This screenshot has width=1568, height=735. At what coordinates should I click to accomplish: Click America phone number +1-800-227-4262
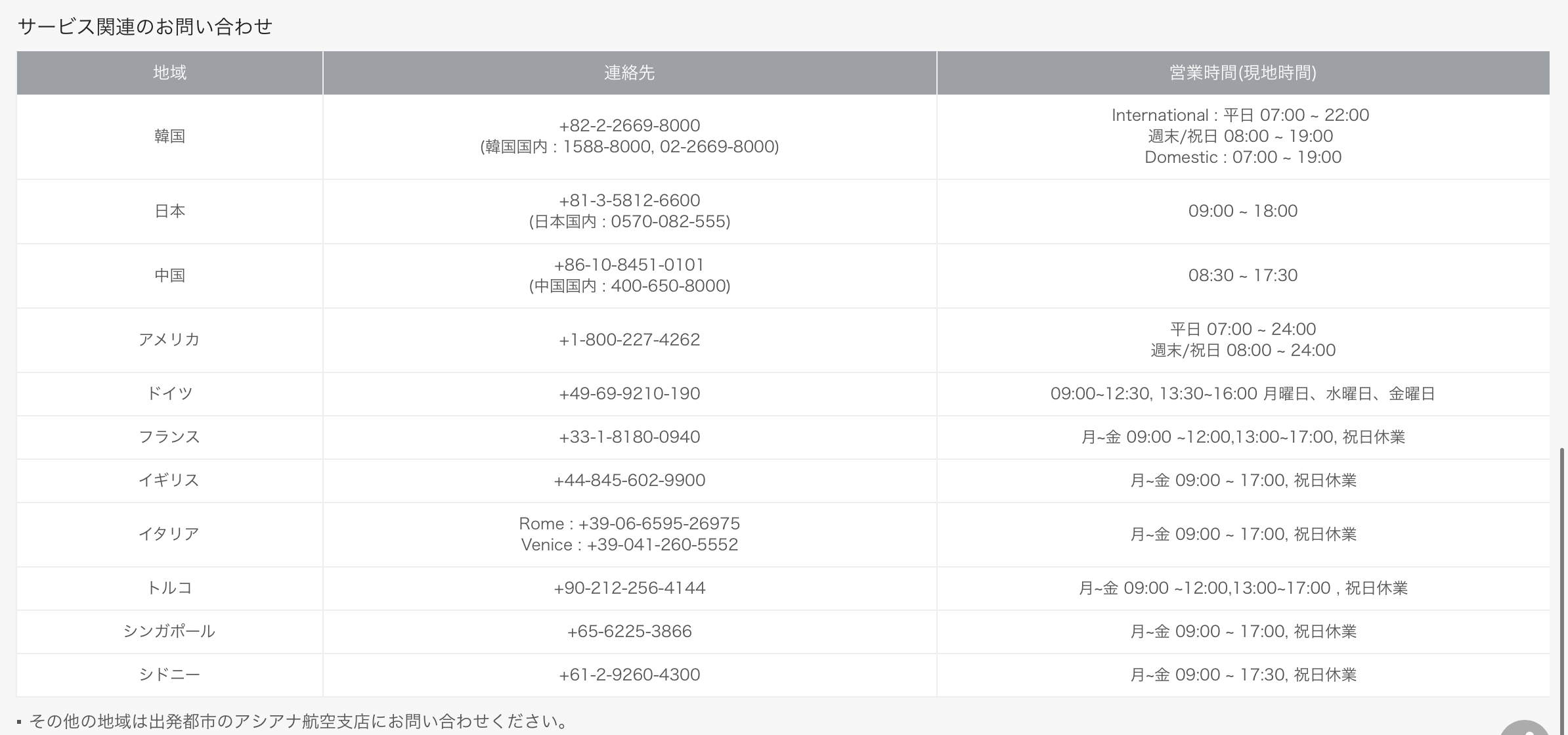[x=629, y=340]
